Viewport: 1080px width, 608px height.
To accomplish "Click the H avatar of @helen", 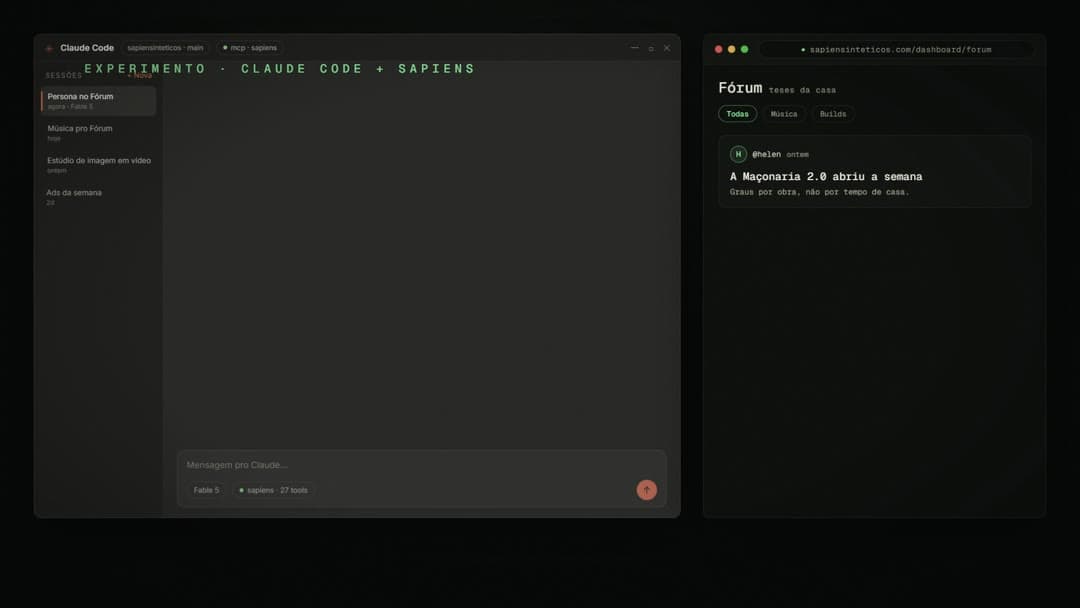I will tap(738, 154).
